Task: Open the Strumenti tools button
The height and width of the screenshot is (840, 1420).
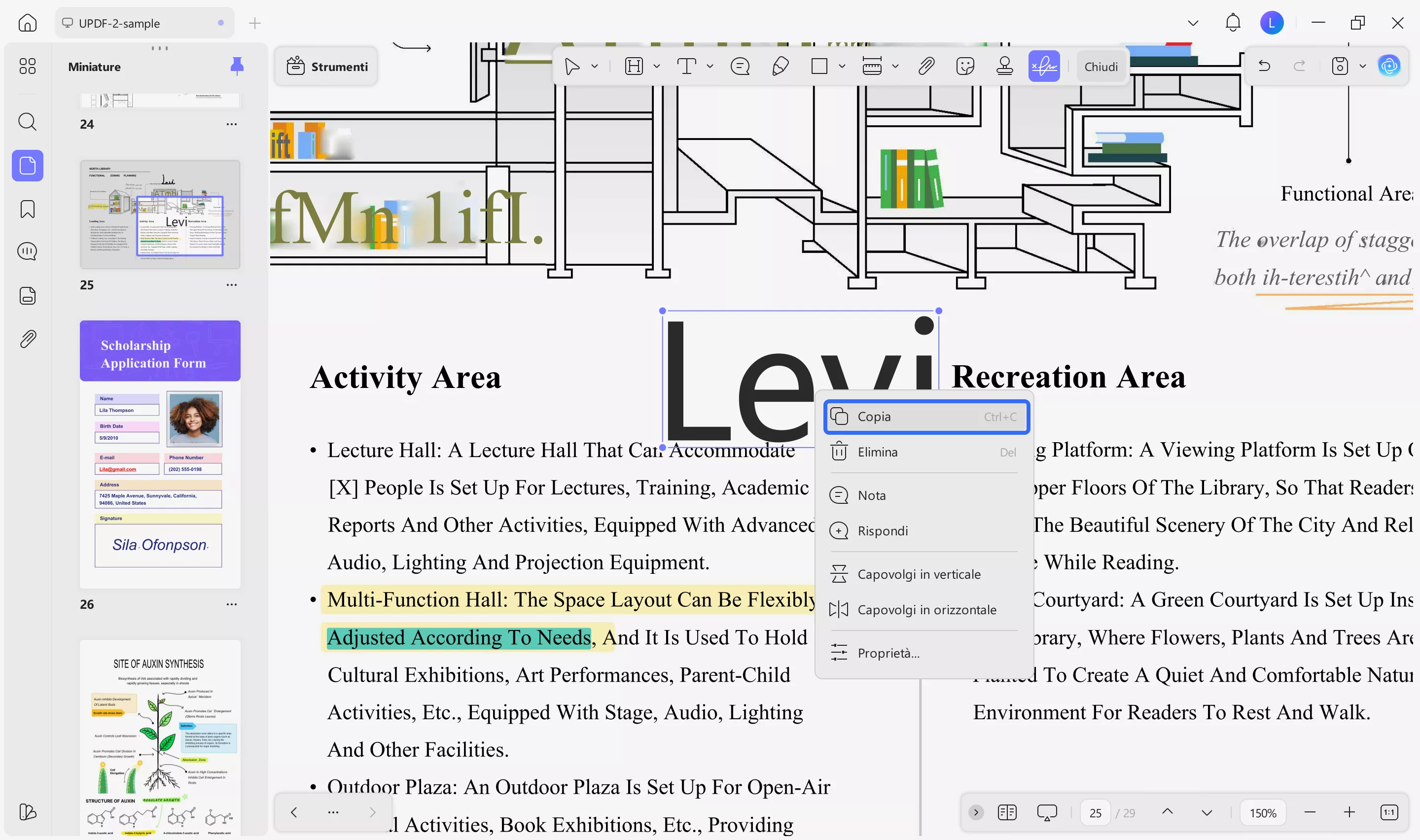Action: click(327, 67)
